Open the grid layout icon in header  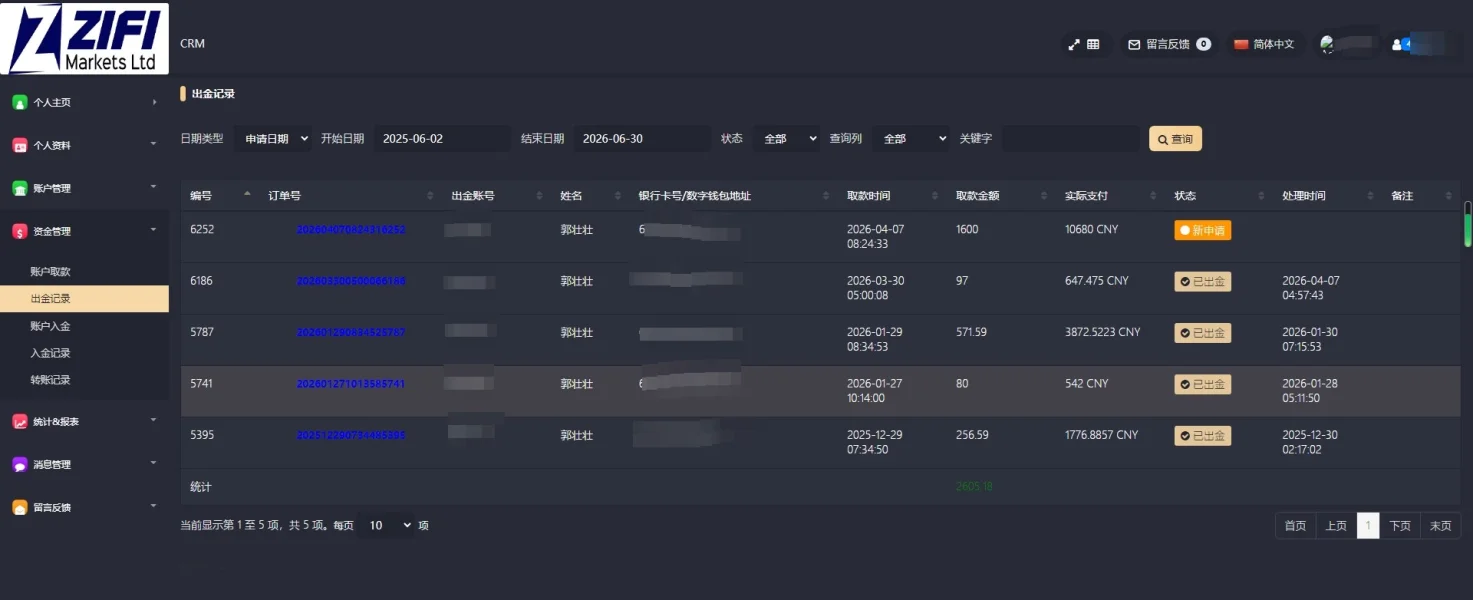point(1093,44)
